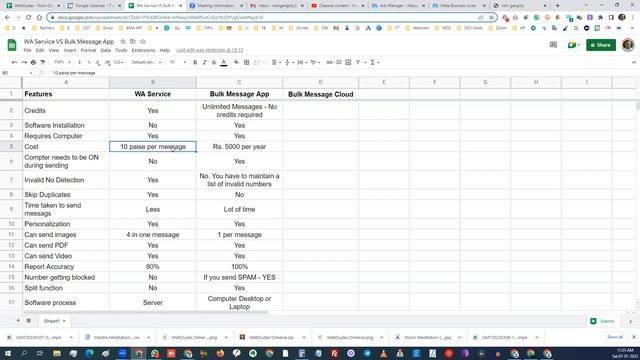The image size is (640, 360).
Task: Open the functions sigma dropdown
Action: click(x=375, y=62)
